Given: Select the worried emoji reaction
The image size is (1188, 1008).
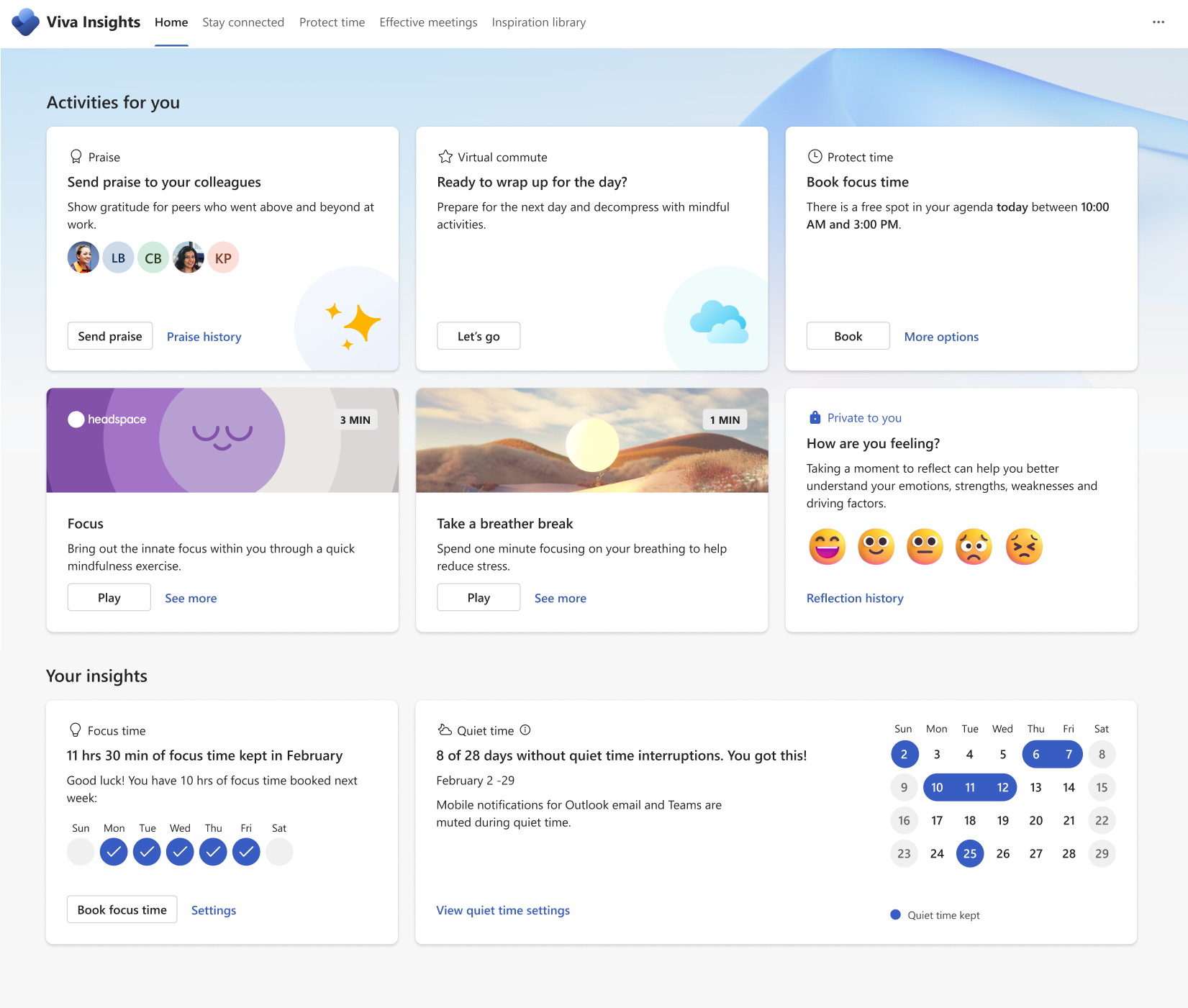Looking at the screenshot, I should 974,546.
